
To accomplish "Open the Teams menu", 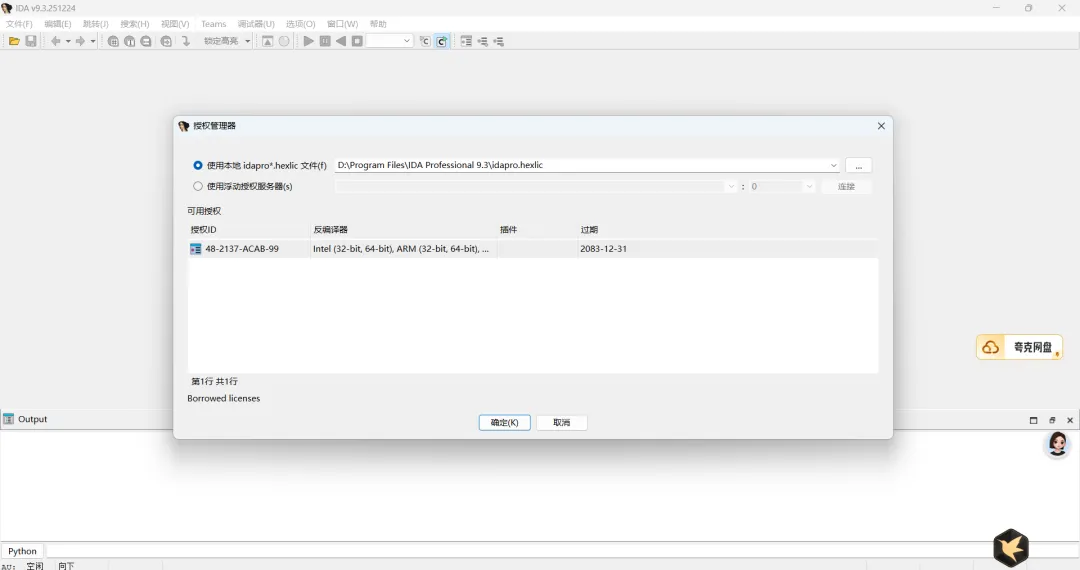I will (x=214, y=24).
